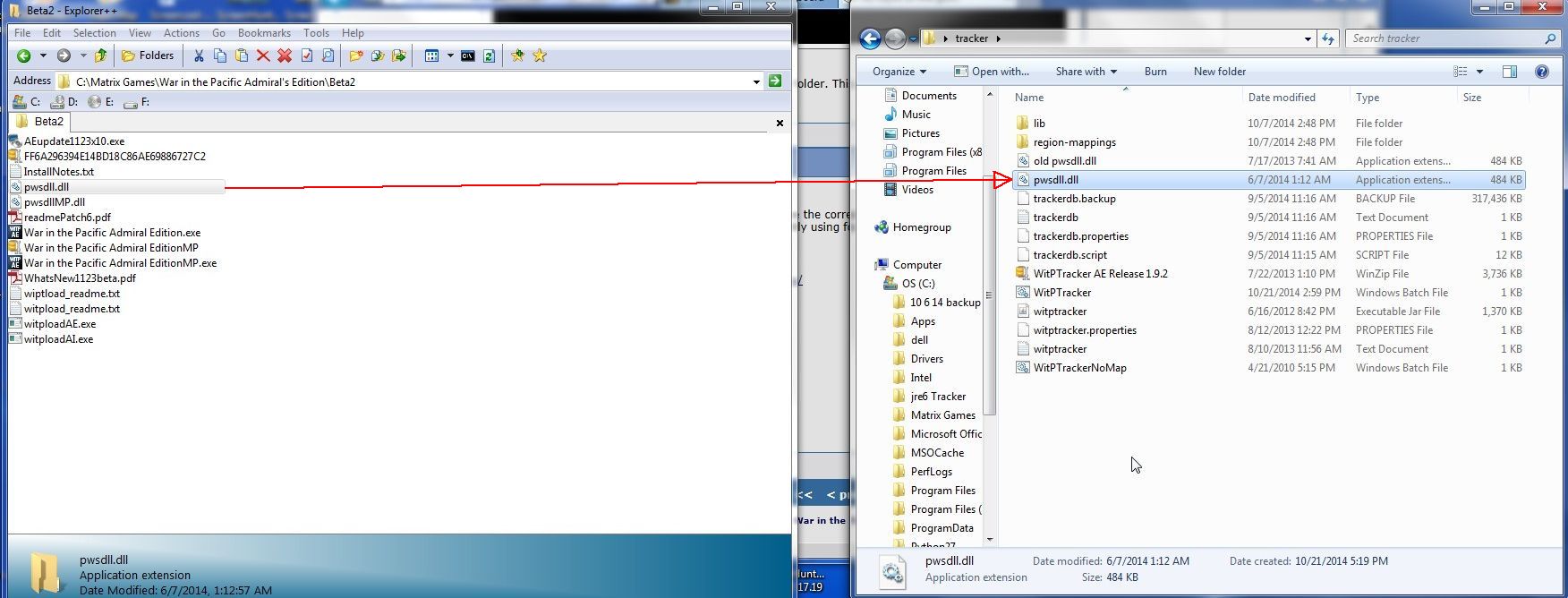Switch to drive F: in drives bar
Screen dimensions: 1568x598
137,102
